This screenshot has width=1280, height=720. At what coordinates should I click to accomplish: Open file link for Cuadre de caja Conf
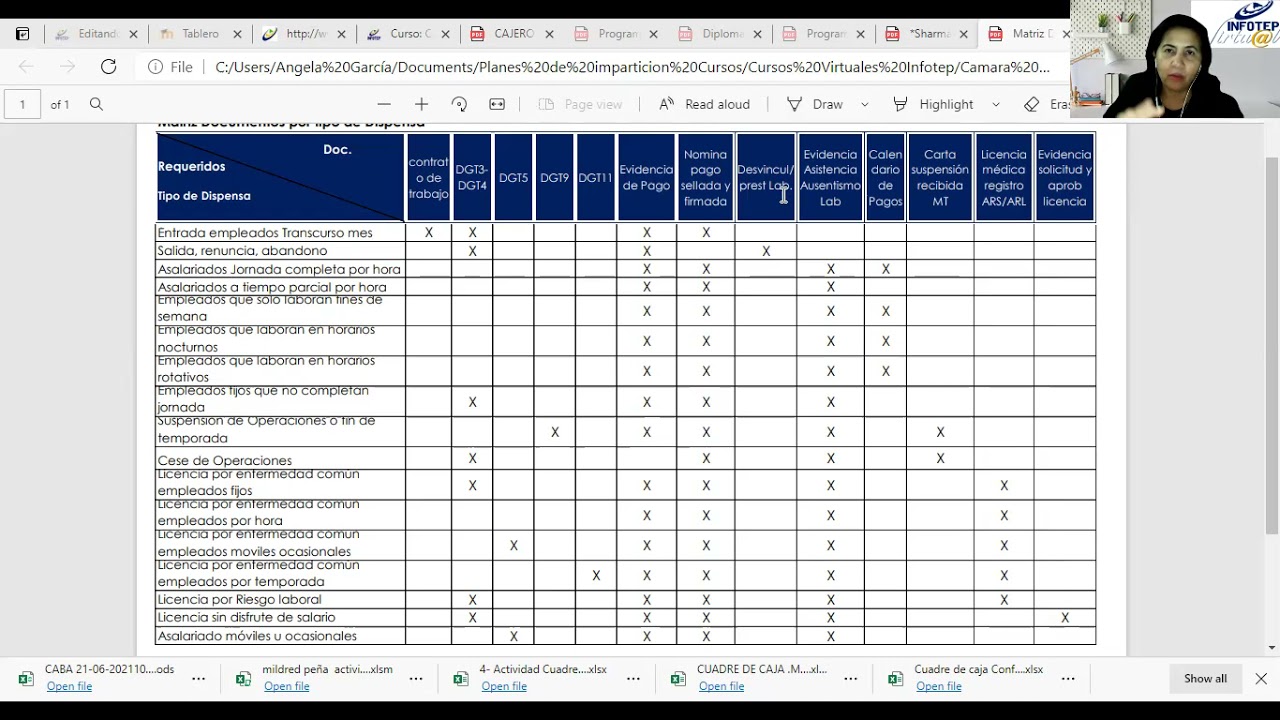pyautogui.click(x=938, y=686)
